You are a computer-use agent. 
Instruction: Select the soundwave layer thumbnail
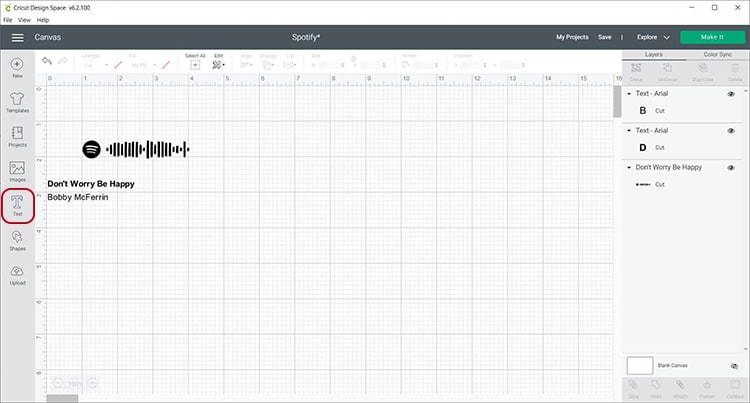tap(643, 184)
